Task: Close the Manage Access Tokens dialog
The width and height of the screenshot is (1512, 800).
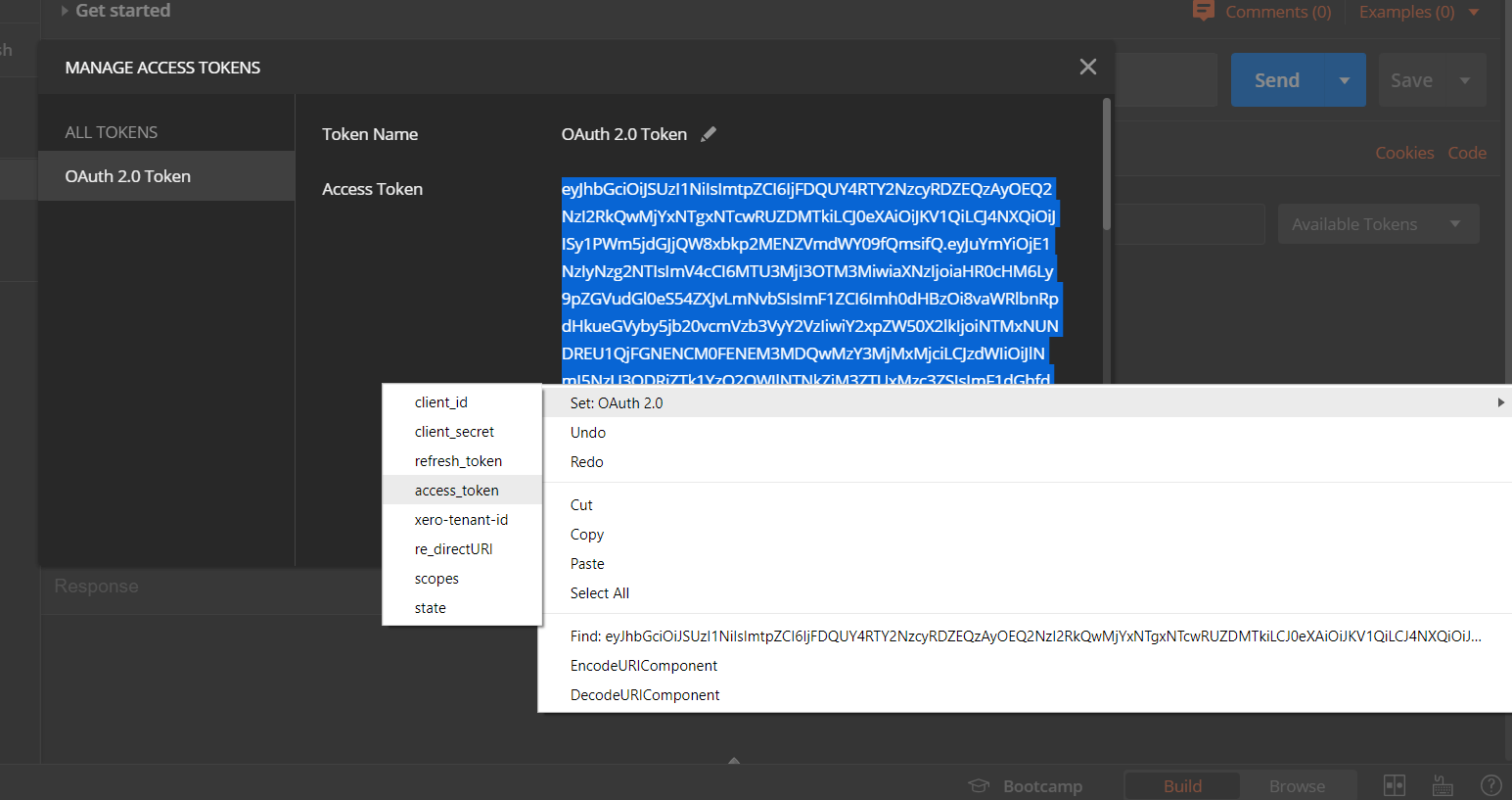Action: point(1087,67)
